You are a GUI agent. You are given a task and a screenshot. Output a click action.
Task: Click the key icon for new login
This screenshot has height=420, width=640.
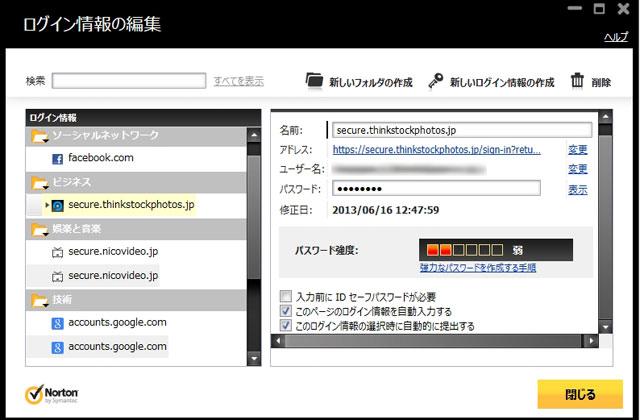(436, 80)
